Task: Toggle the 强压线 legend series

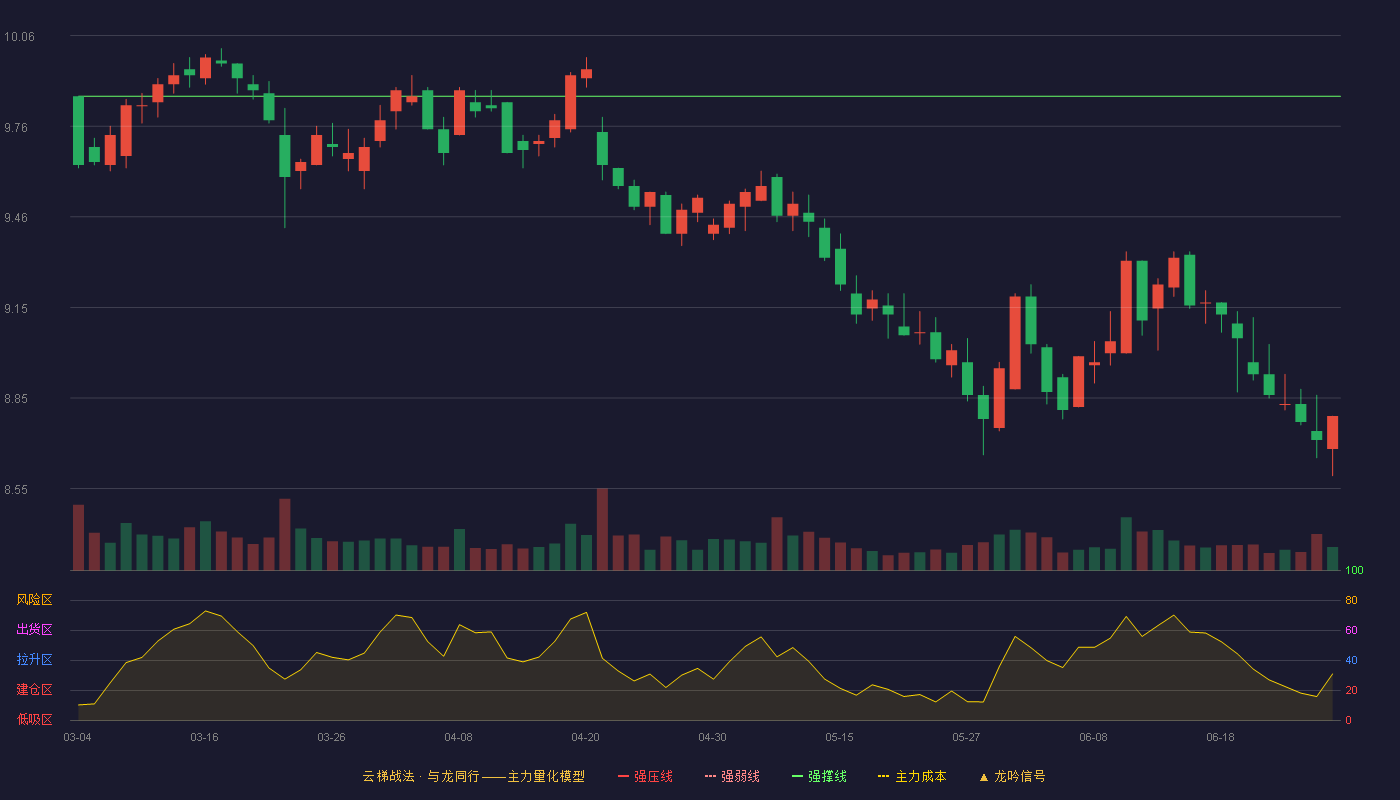Action: (x=645, y=776)
